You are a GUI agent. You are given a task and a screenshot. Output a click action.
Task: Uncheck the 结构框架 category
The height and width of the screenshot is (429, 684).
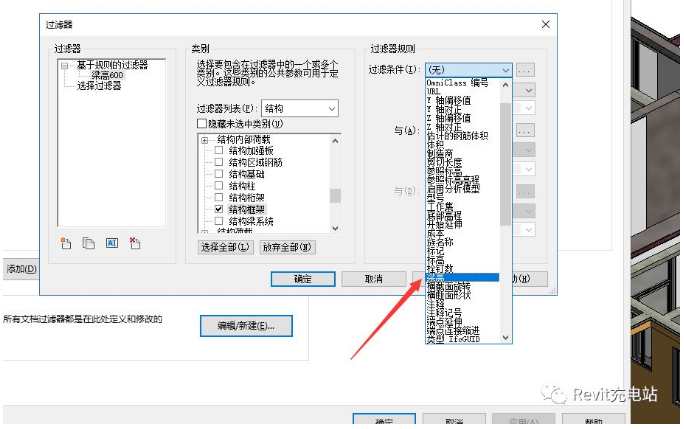(219, 209)
